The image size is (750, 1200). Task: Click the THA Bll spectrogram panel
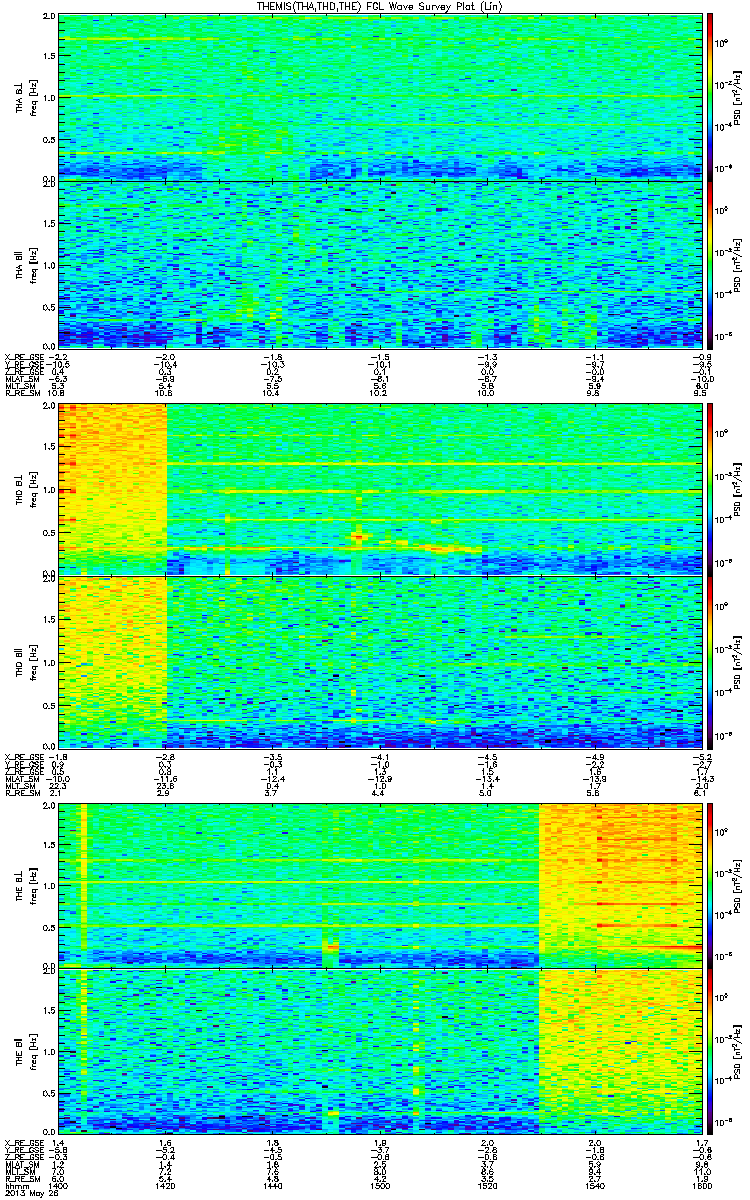(x=379, y=264)
